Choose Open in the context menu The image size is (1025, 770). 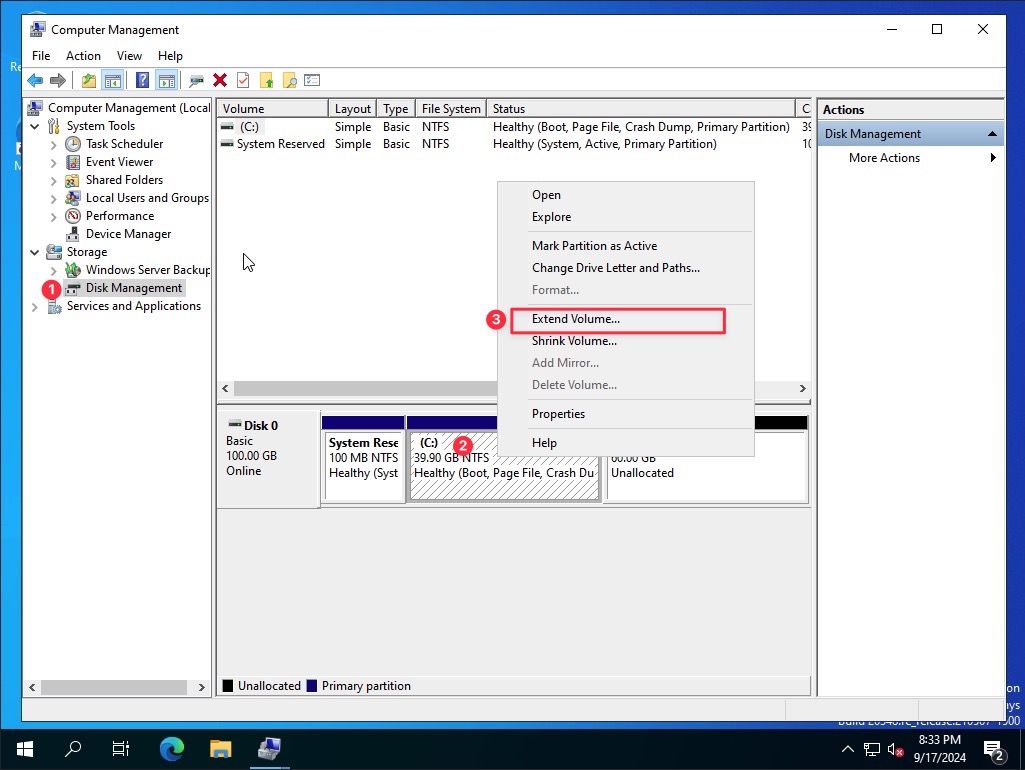626,195
